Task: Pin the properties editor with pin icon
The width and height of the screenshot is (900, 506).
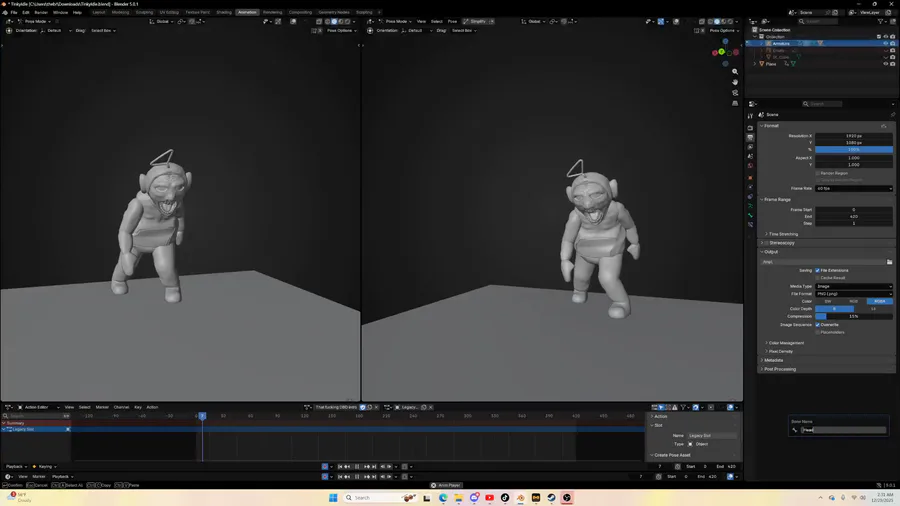Action: coord(893,115)
